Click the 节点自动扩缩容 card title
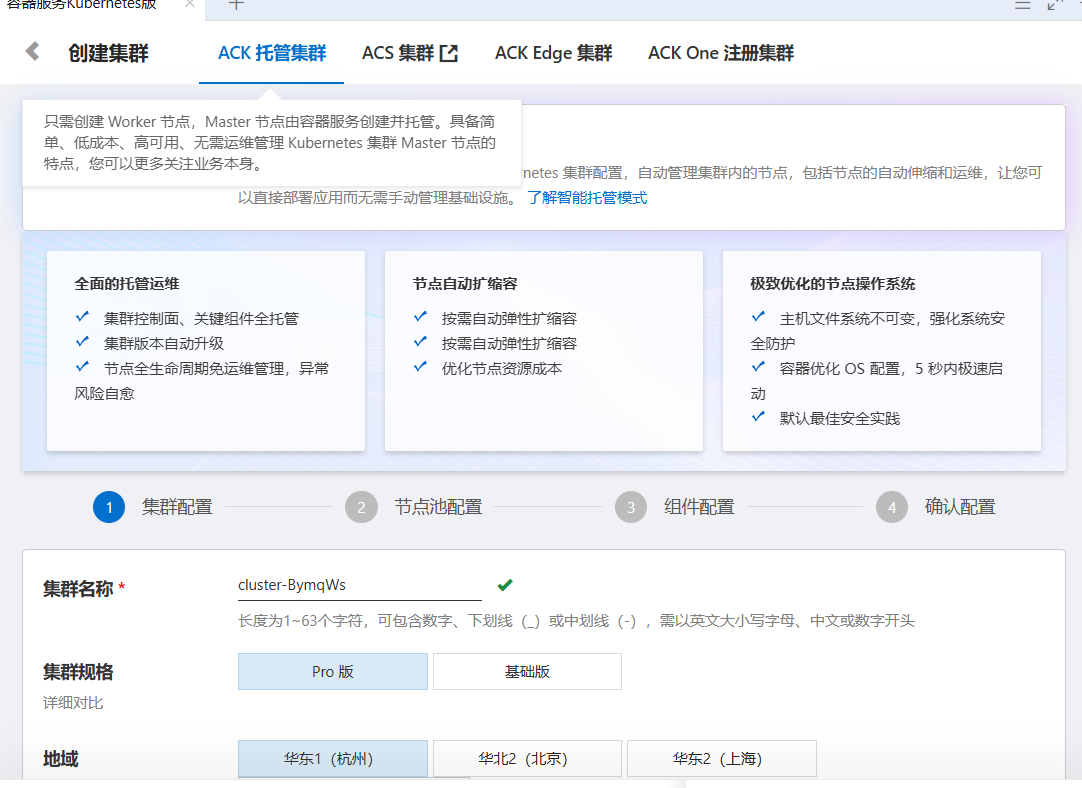The height and width of the screenshot is (788, 1082). (x=465, y=284)
